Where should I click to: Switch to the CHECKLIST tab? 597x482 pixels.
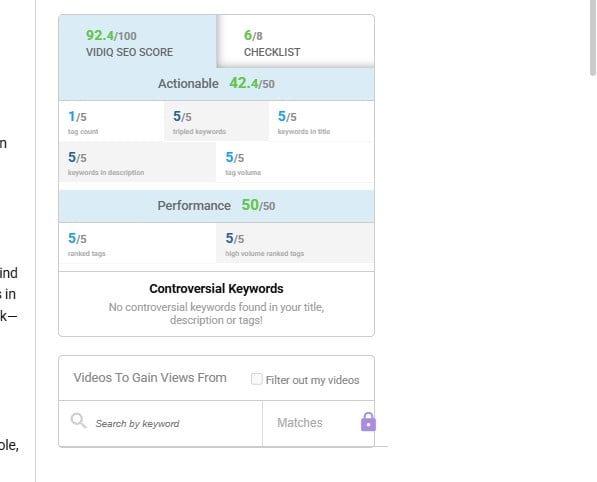coord(295,41)
